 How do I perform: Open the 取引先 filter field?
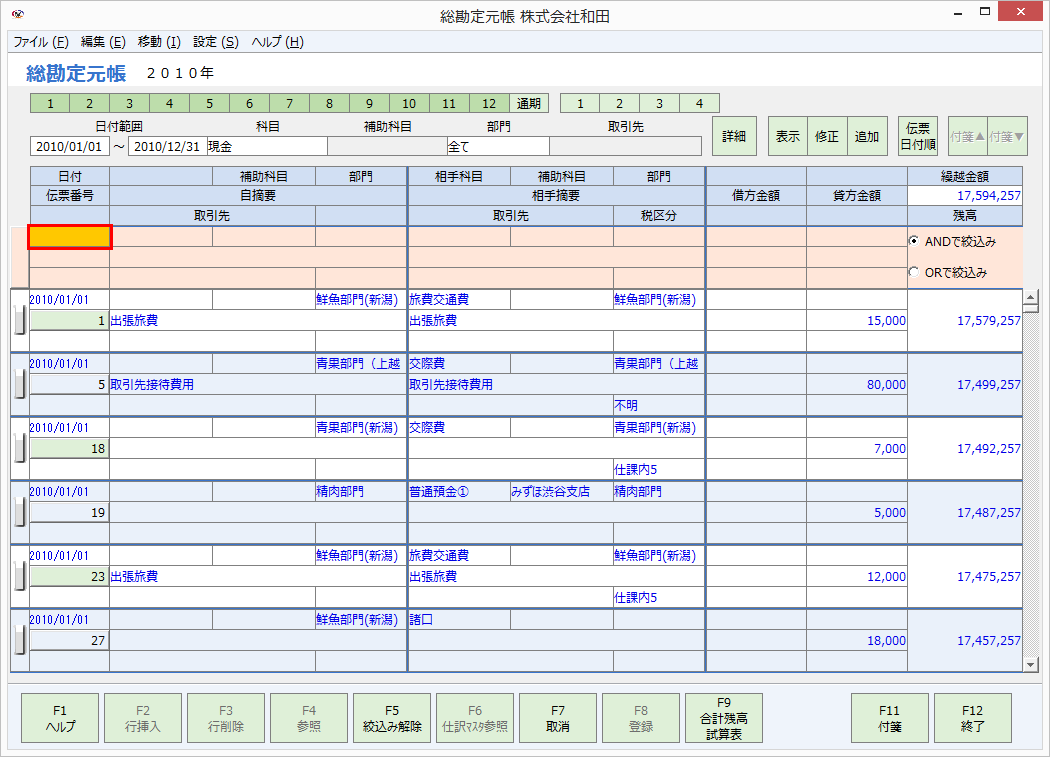click(x=626, y=145)
